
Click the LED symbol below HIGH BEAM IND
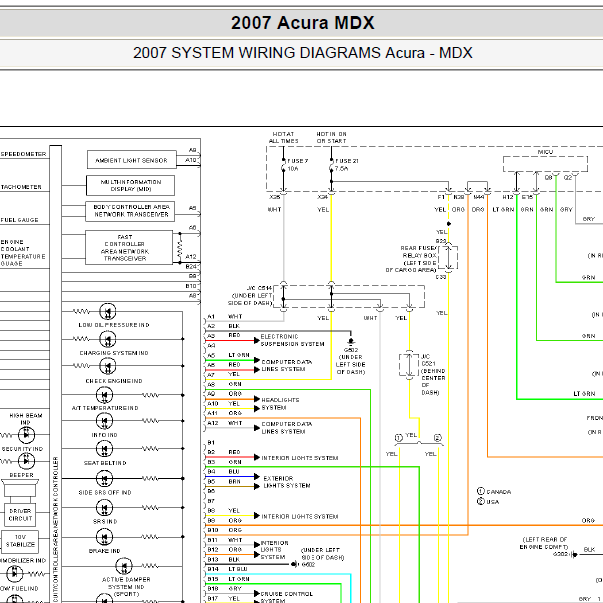point(26,435)
